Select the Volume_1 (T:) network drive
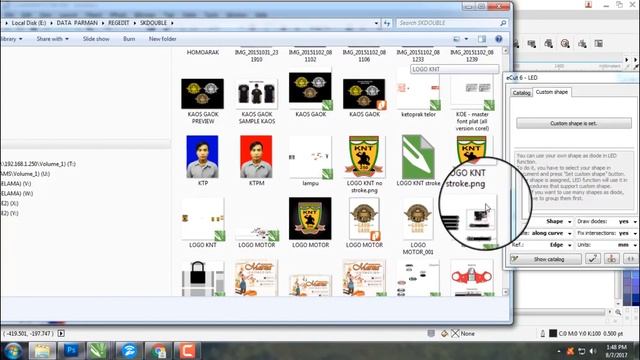The width and height of the screenshot is (640, 360). [38, 164]
